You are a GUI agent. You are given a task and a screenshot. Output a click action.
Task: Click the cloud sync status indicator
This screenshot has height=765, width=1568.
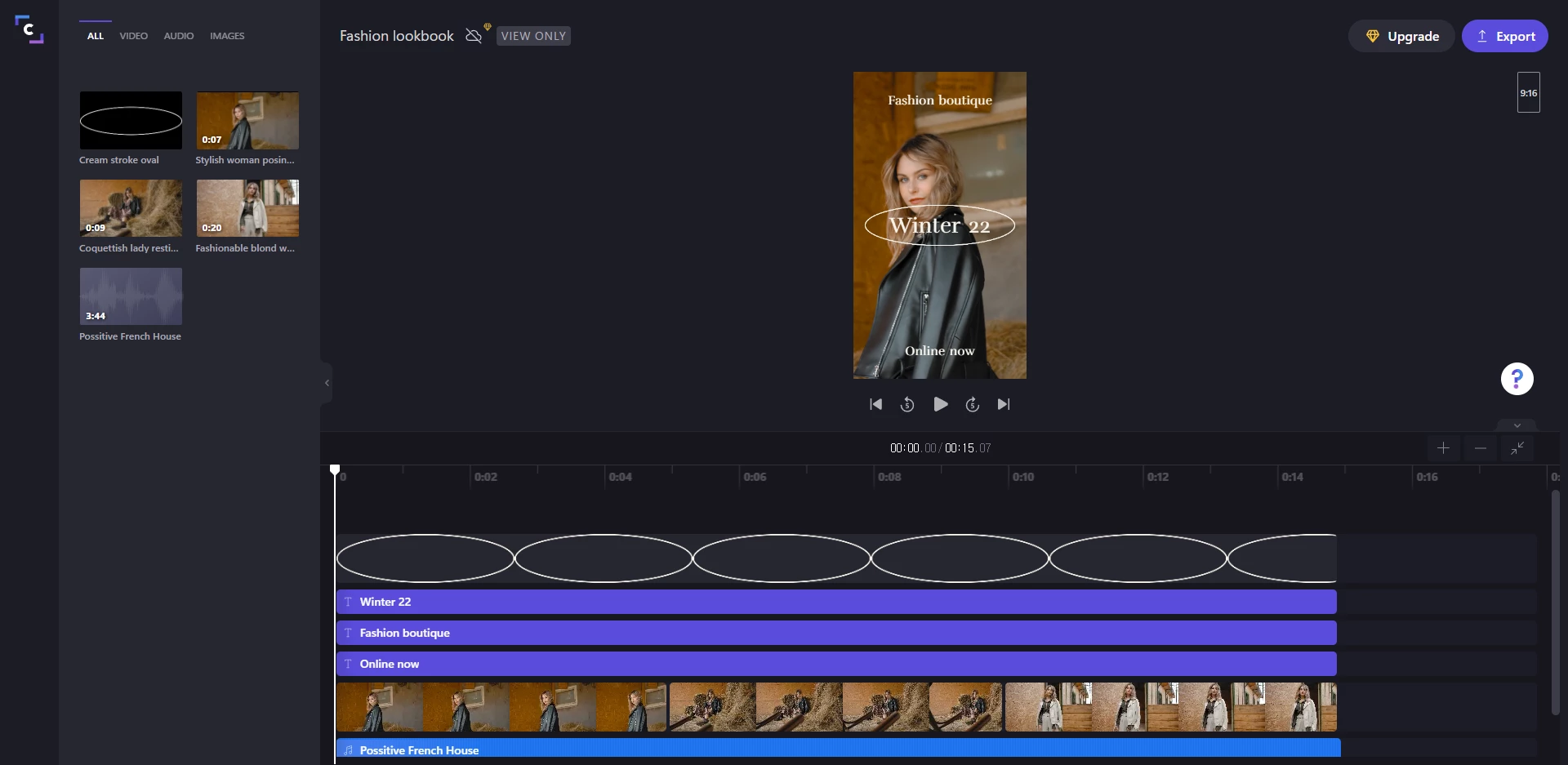[474, 35]
